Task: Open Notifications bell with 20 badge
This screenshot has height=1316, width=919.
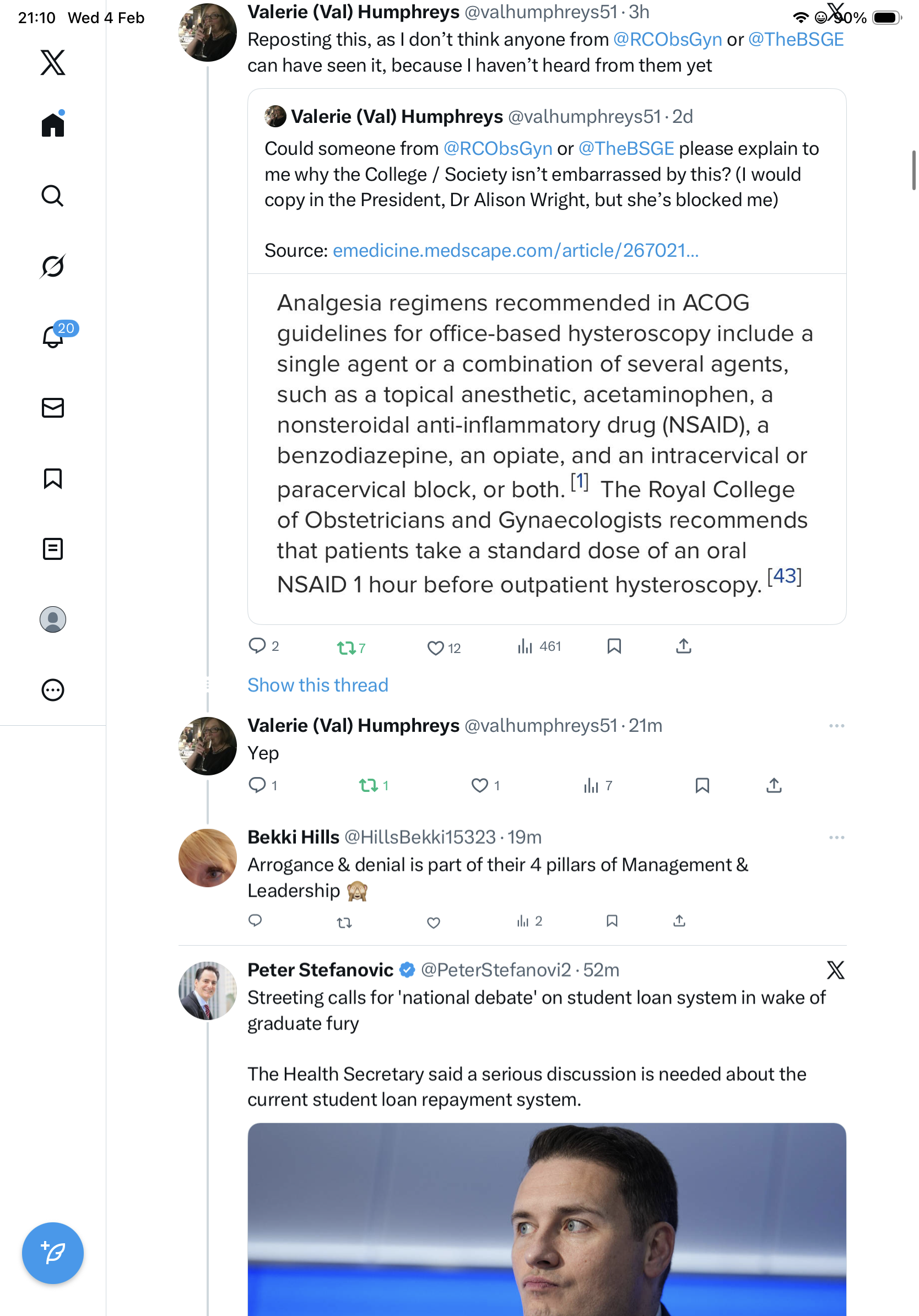Action: (x=53, y=337)
